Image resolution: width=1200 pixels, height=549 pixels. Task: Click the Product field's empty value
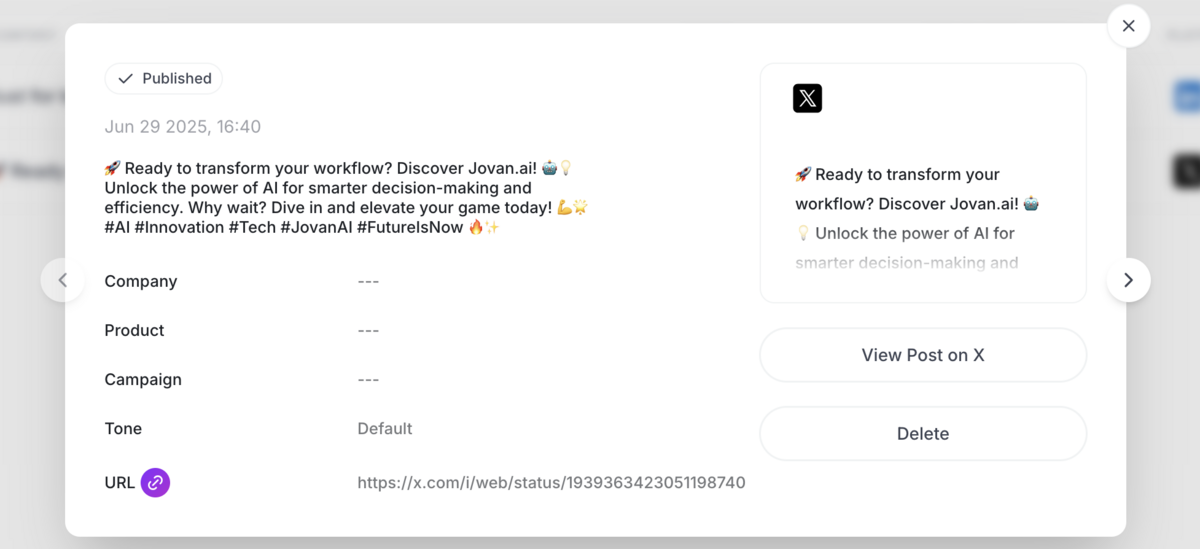pos(368,331)
